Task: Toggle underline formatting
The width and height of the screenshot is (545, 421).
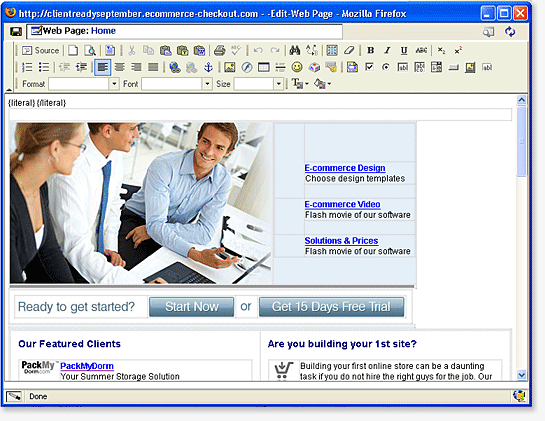Action: 404,51
